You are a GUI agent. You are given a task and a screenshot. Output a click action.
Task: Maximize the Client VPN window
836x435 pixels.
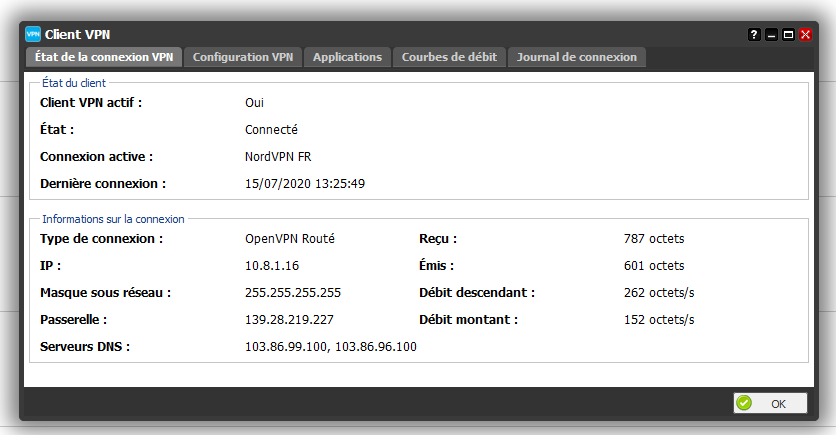(789, 35)
